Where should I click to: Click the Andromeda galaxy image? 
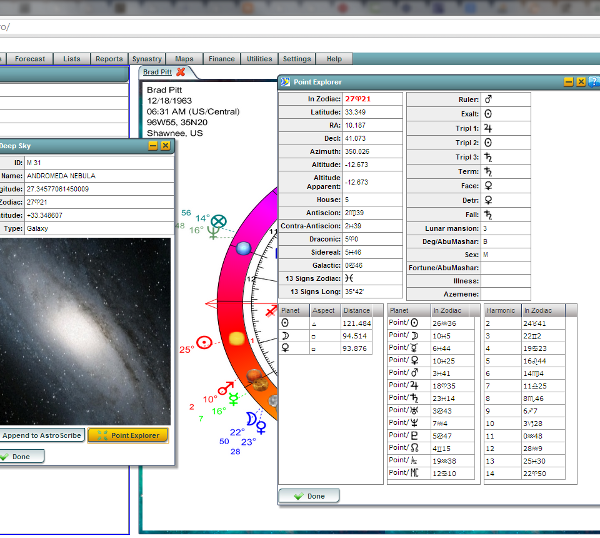point(85,330)
